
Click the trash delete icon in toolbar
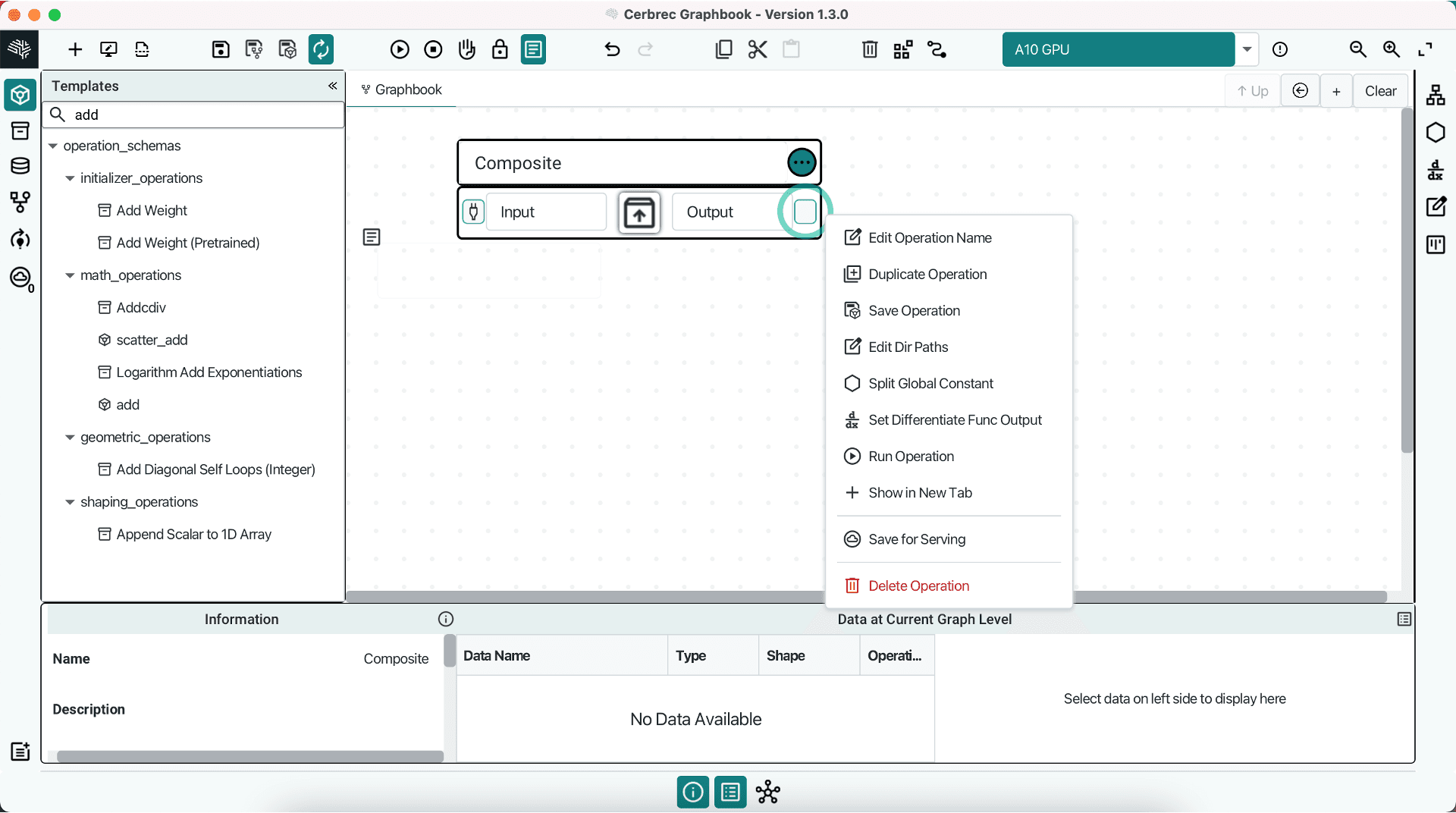[x=869, y=50]
